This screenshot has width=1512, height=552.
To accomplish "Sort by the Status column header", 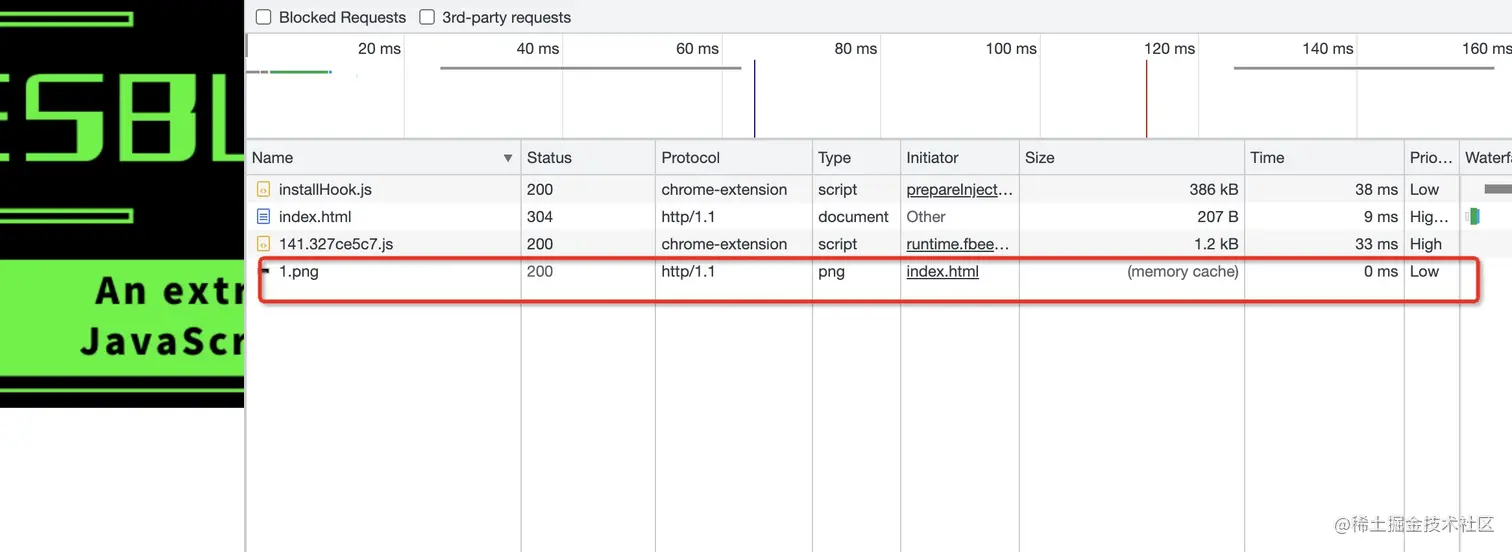I will [587, 157].
